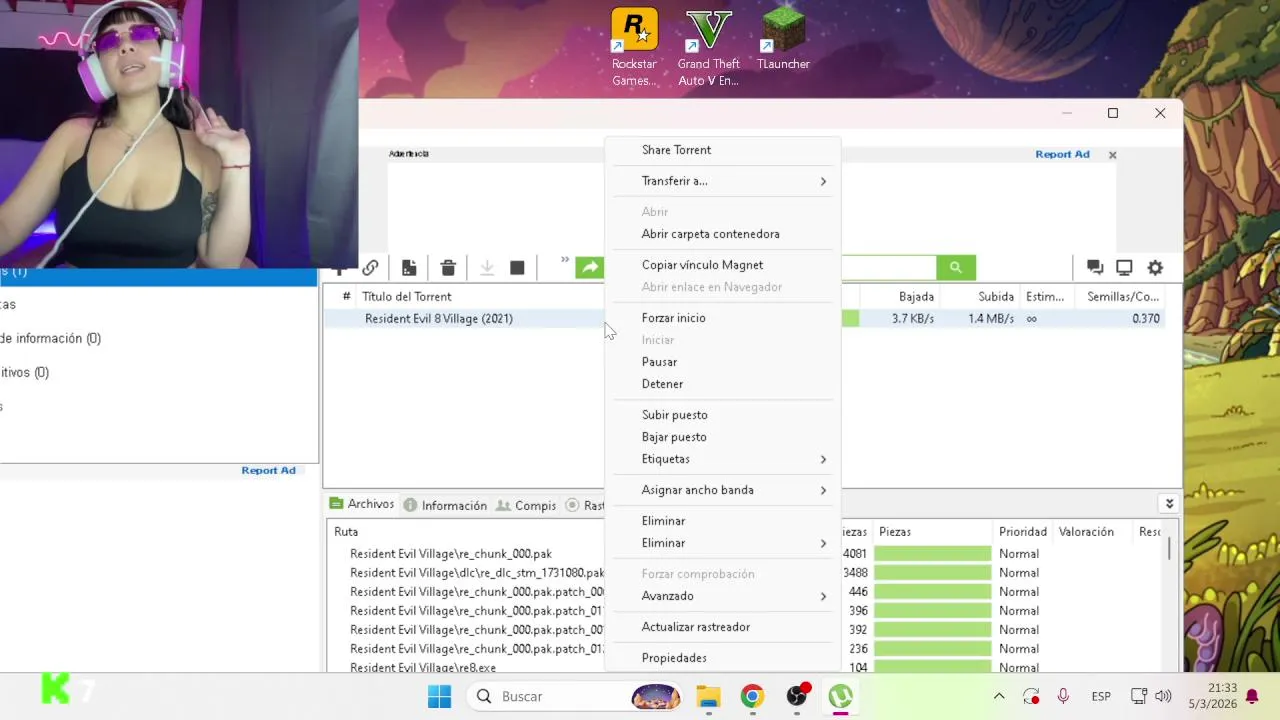Open Grand Theft Auto V desktop shortcut
1280x720 pixels.
coord(709,48)
